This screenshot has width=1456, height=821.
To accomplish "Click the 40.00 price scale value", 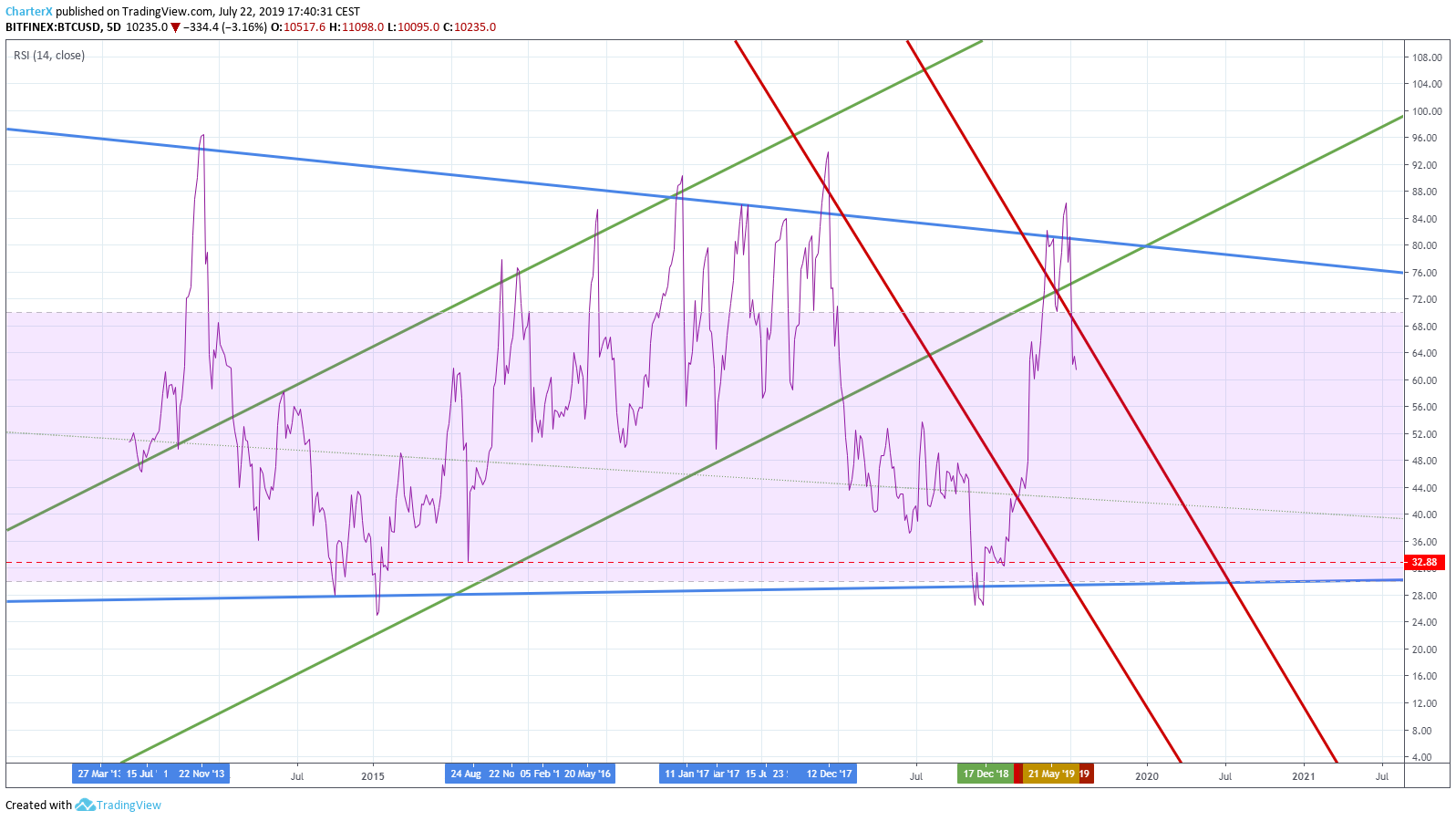I will tap(1424, 514).
